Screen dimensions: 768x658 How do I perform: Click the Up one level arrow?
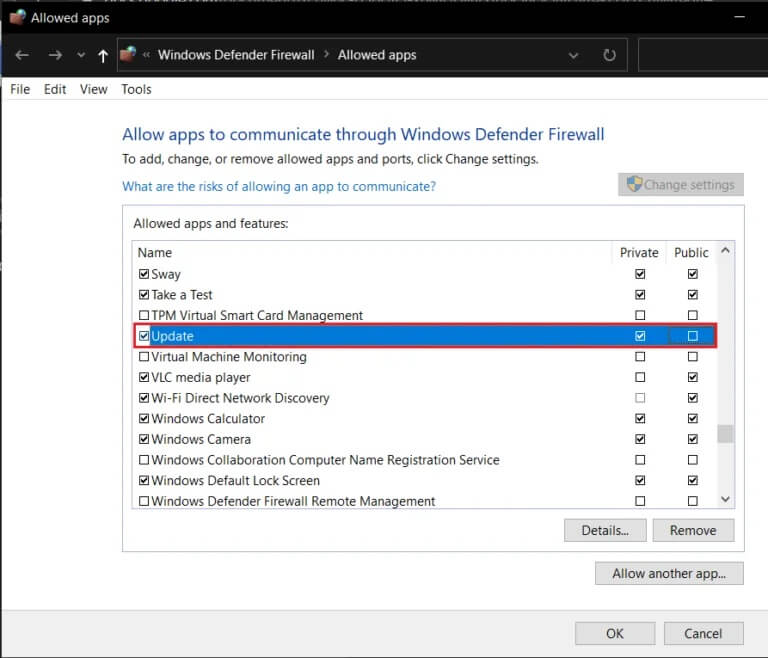[x=103, y=55]
